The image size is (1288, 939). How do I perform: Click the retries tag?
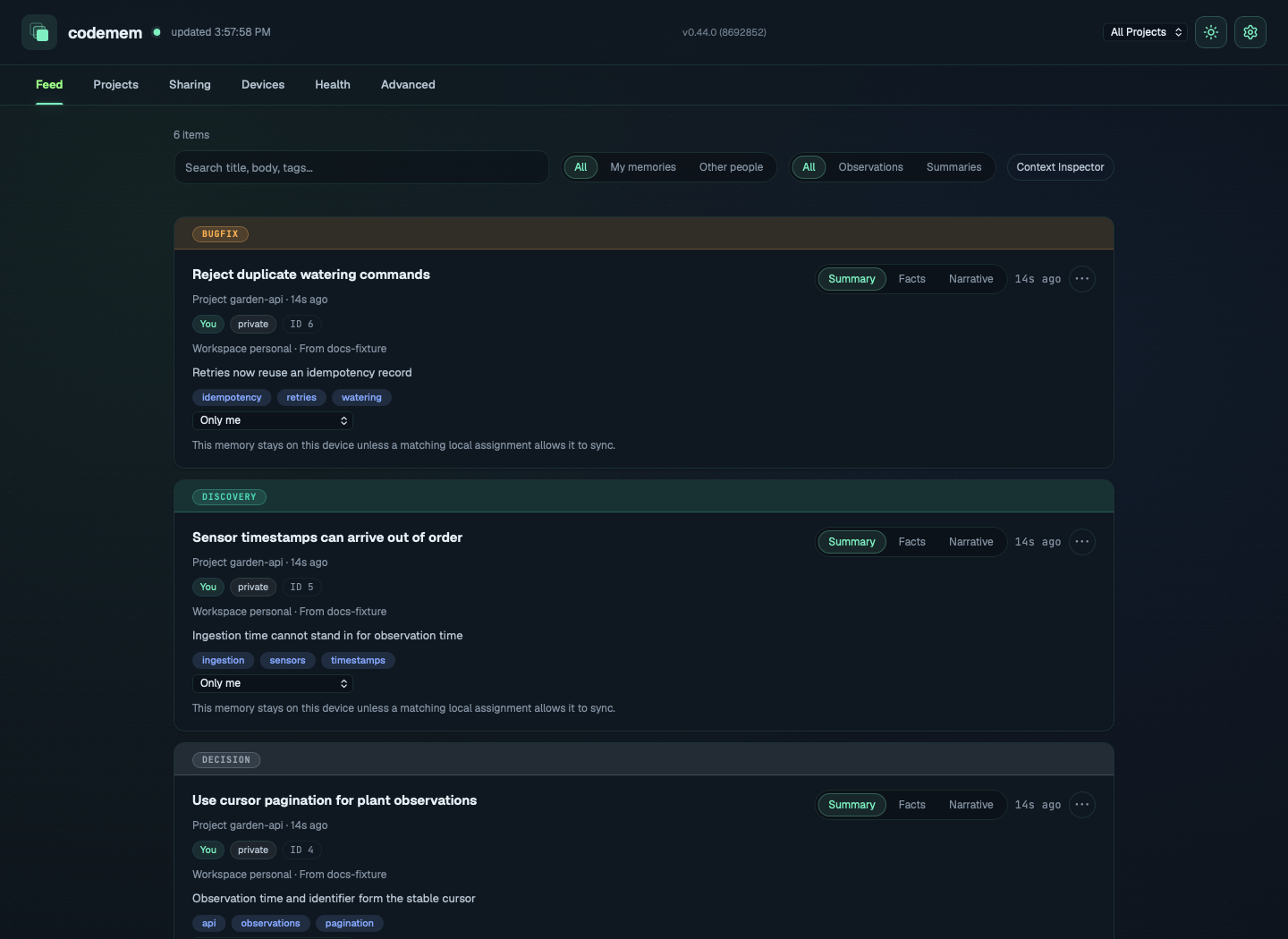pyautogui.click(x=301, y=398)
